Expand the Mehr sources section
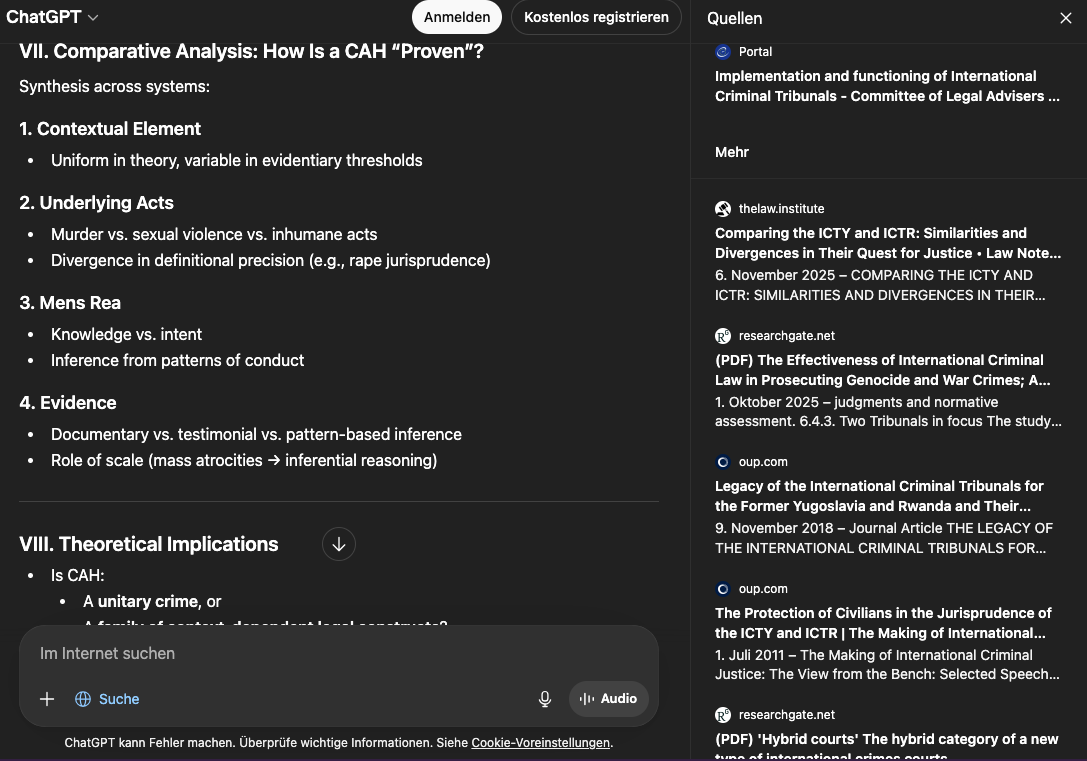The width and height of the screenshot is (1087, 761). click(732, 152)
